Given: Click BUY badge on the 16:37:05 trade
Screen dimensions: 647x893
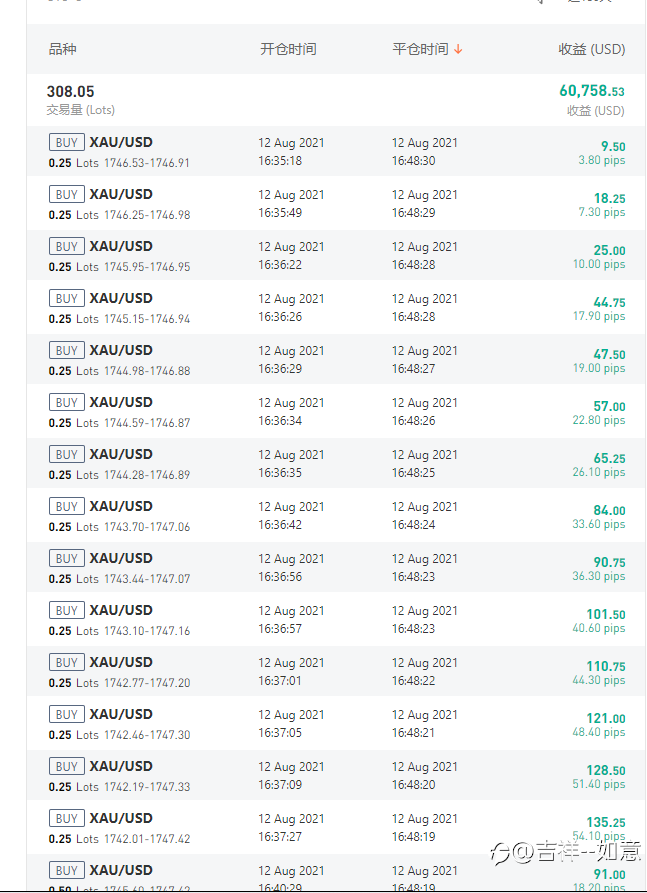Looking at the screenshot, I should click(67, 715).
